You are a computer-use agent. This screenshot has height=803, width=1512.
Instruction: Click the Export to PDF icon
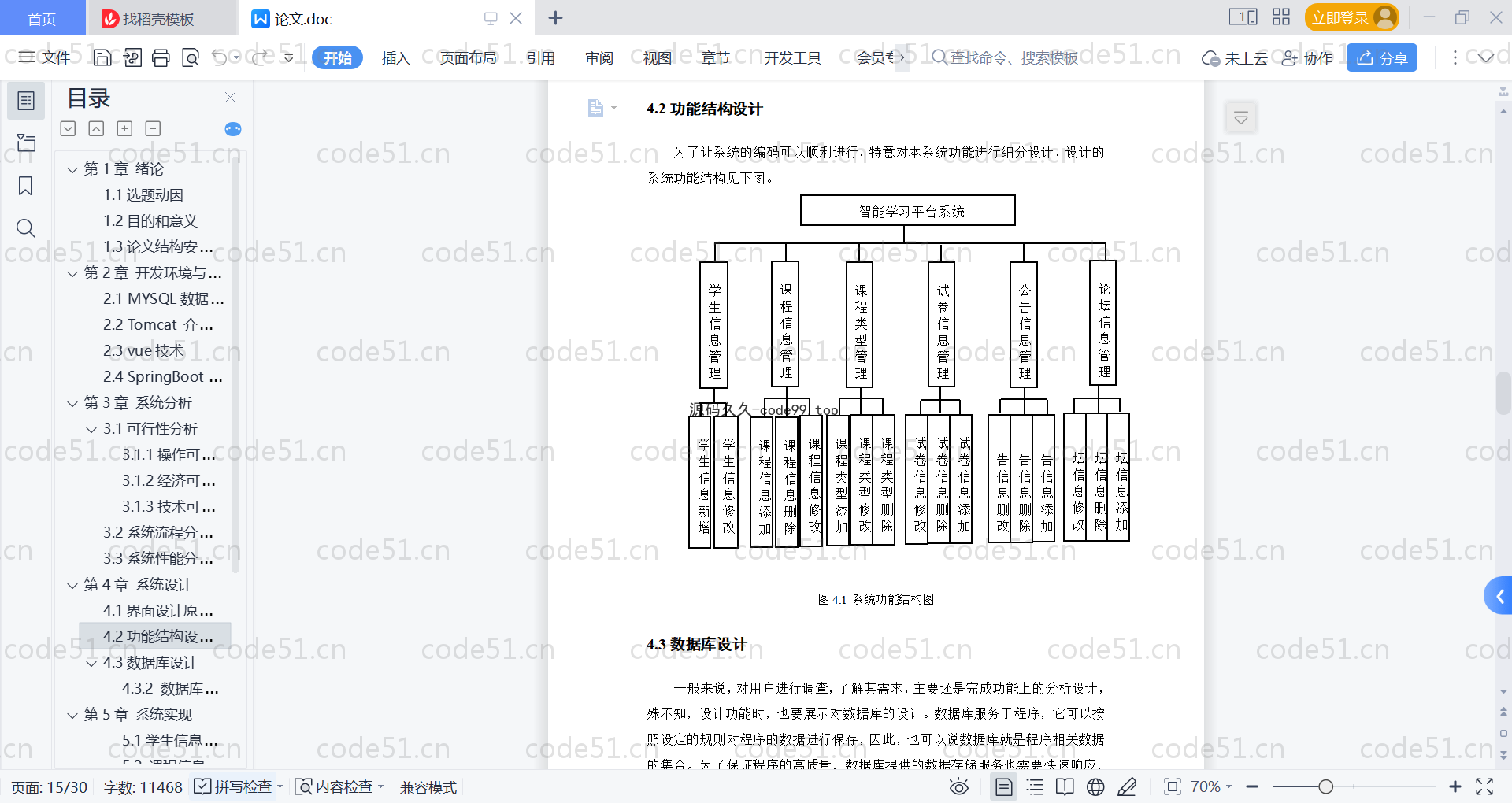click(x=132, y=57)
